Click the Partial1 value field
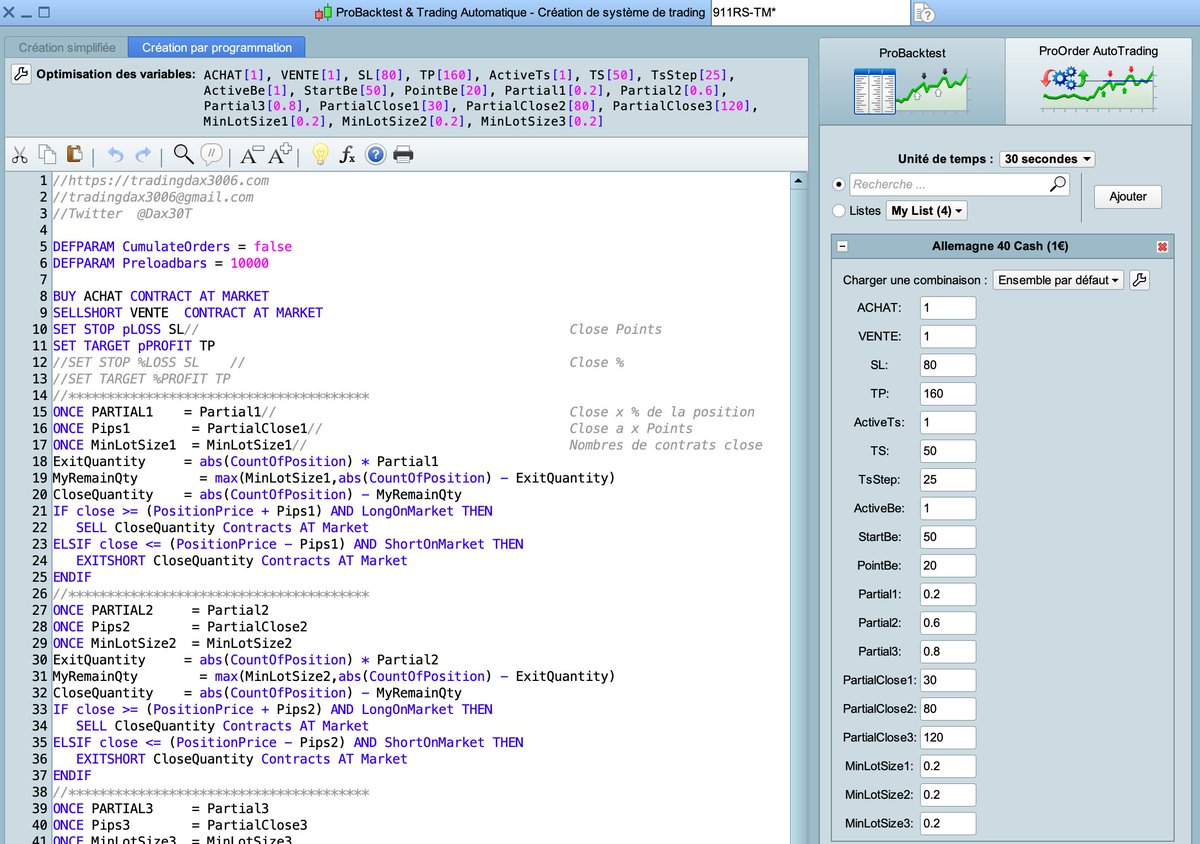The width and height of the screenshot is (1200, 844). pos(947,594)
